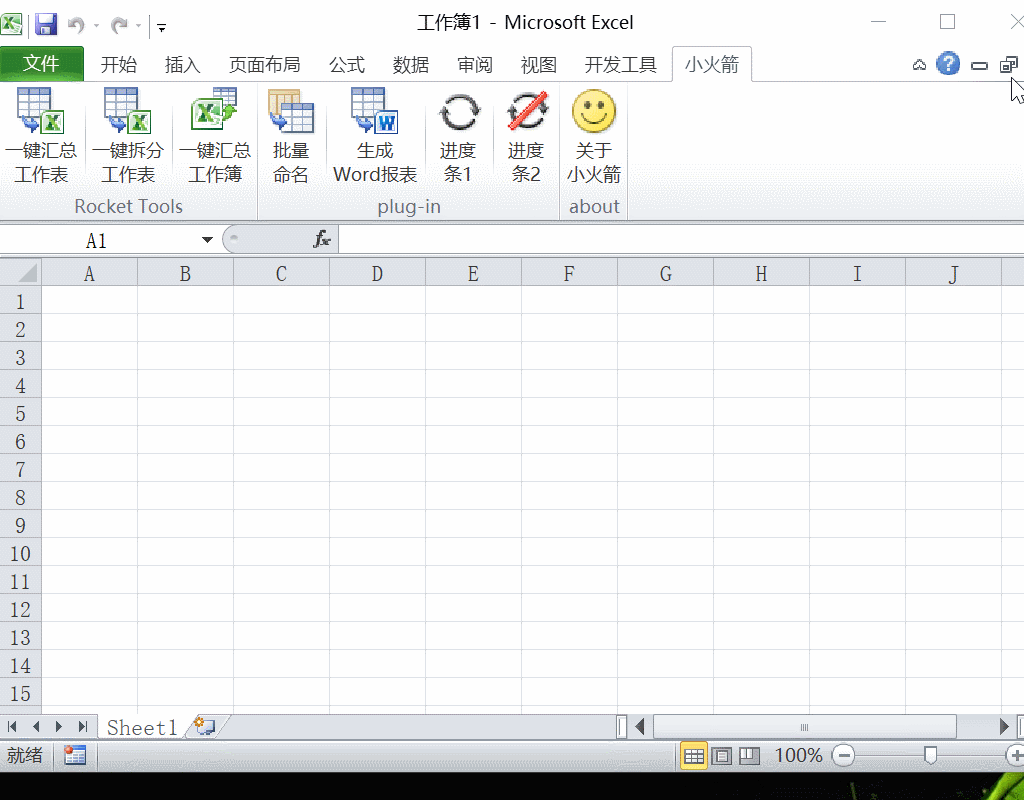Click macro record icon in status bar
Screen dimensions: 1024x800
coord(75,756)
